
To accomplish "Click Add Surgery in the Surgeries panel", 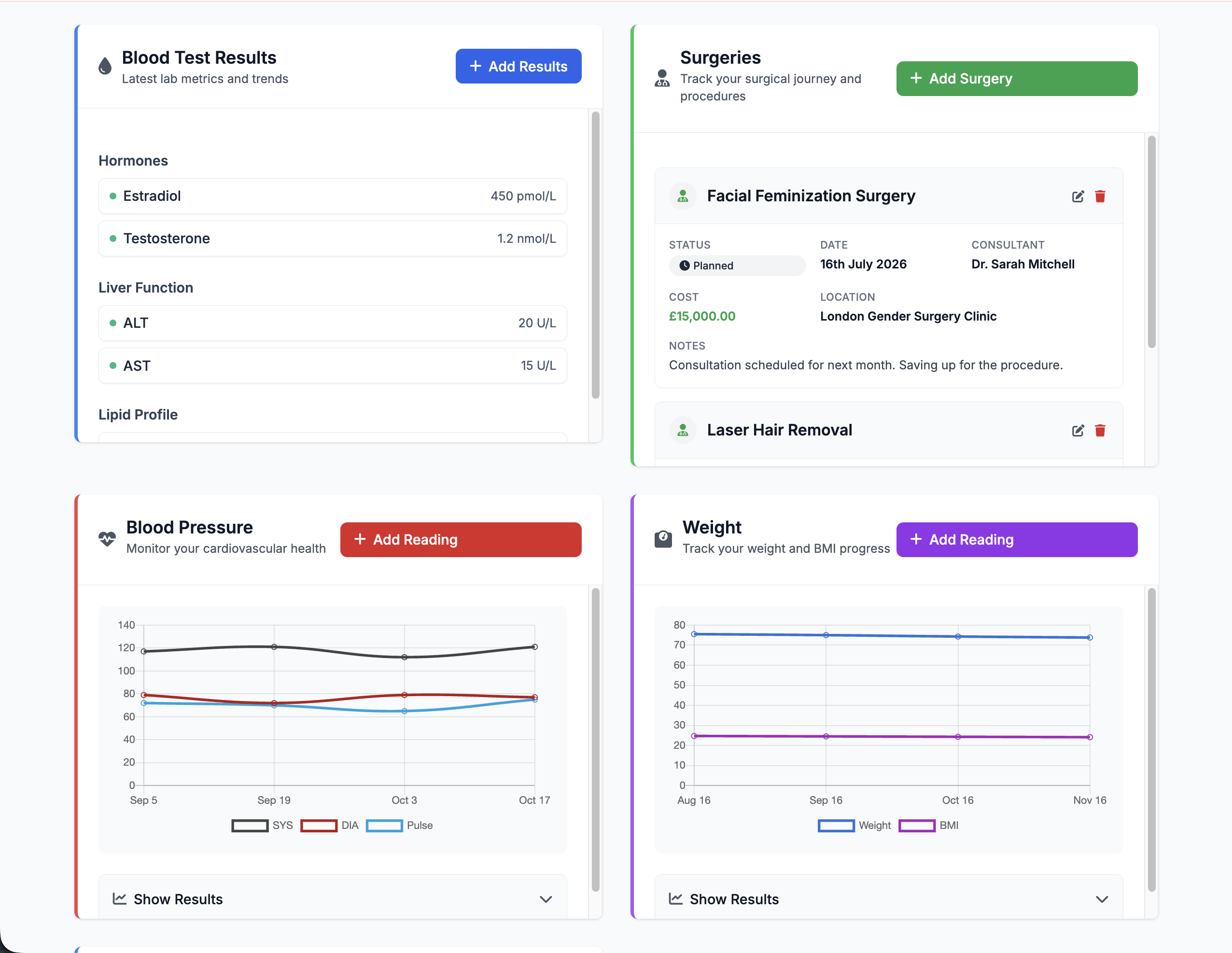I will (x=1017, y=78).
